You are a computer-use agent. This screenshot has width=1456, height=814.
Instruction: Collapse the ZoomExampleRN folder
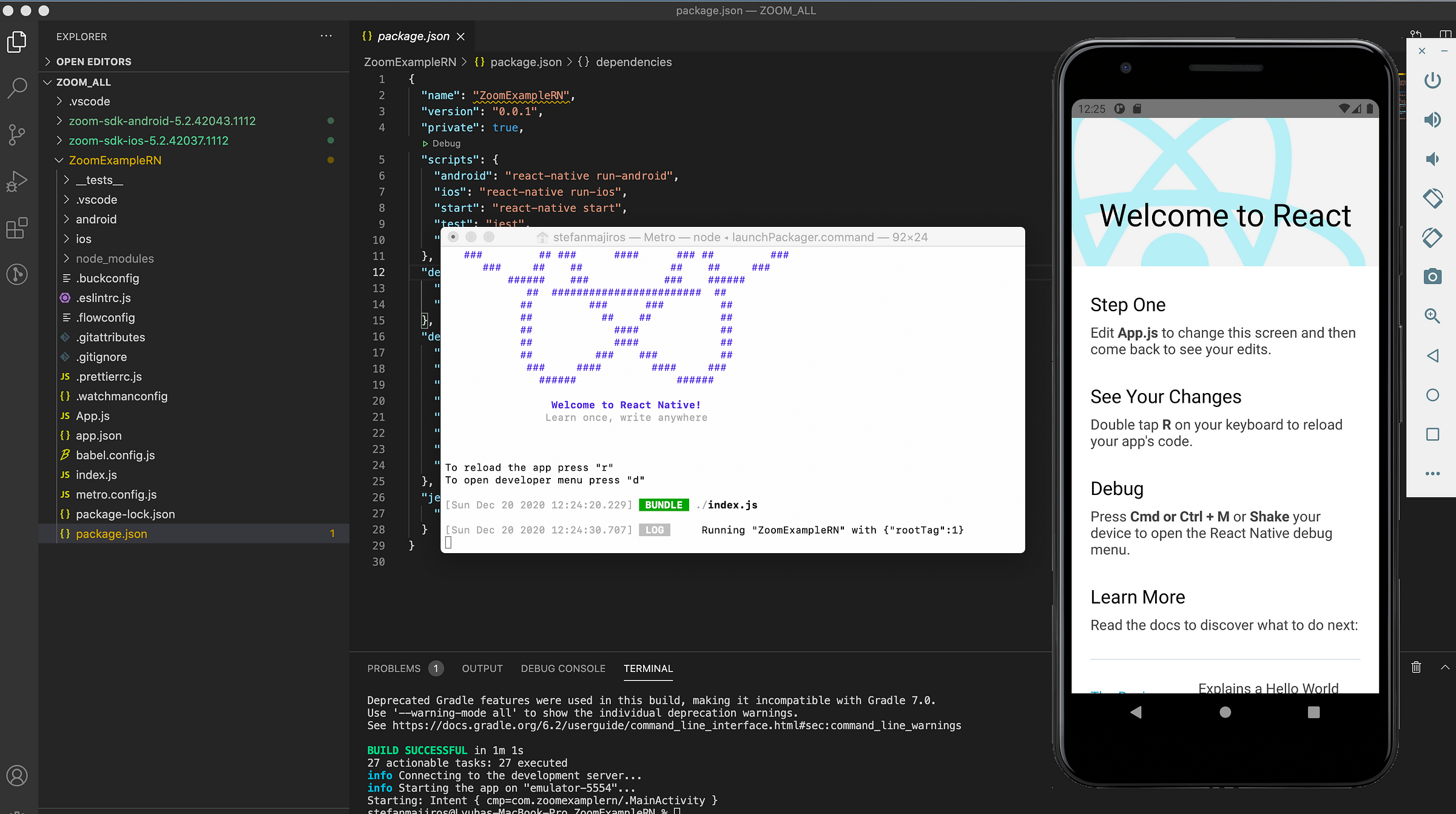[x=115, y=160]
